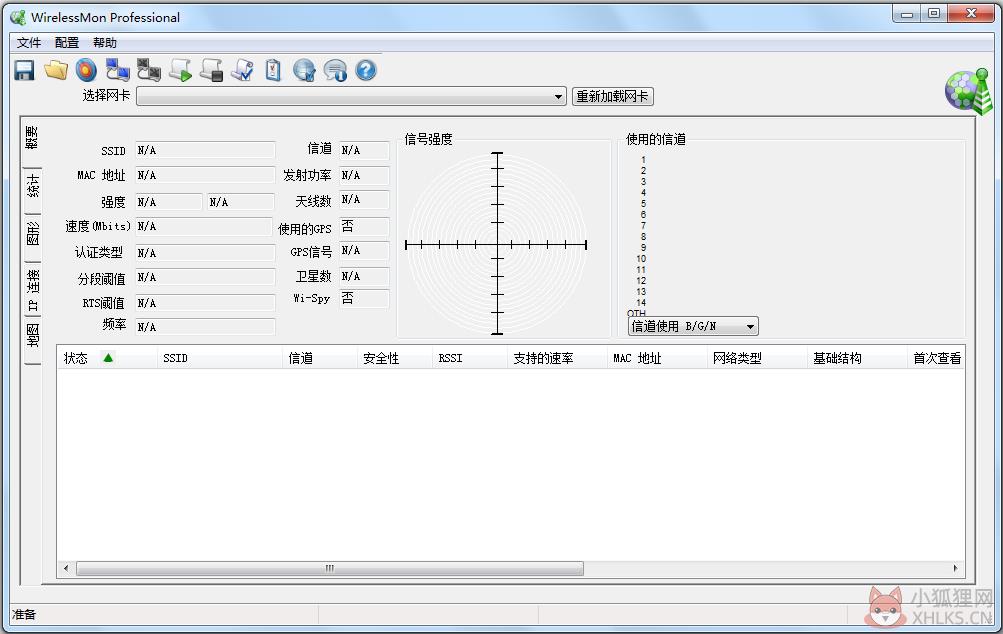
Task: Click the 发射功率 value field
Action: [x=364, y=175]
